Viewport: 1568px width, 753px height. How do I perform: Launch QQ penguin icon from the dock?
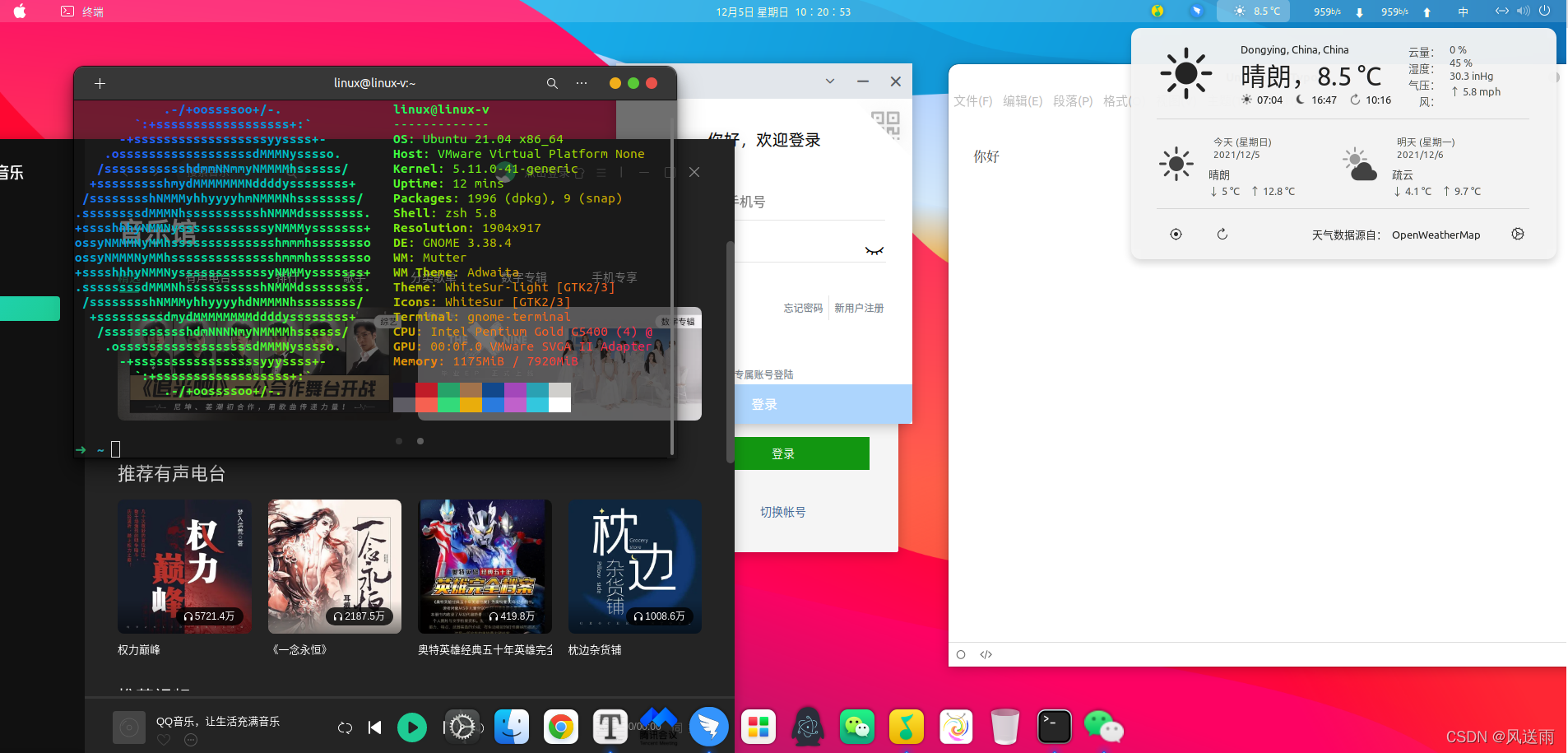tap(808, 727)
